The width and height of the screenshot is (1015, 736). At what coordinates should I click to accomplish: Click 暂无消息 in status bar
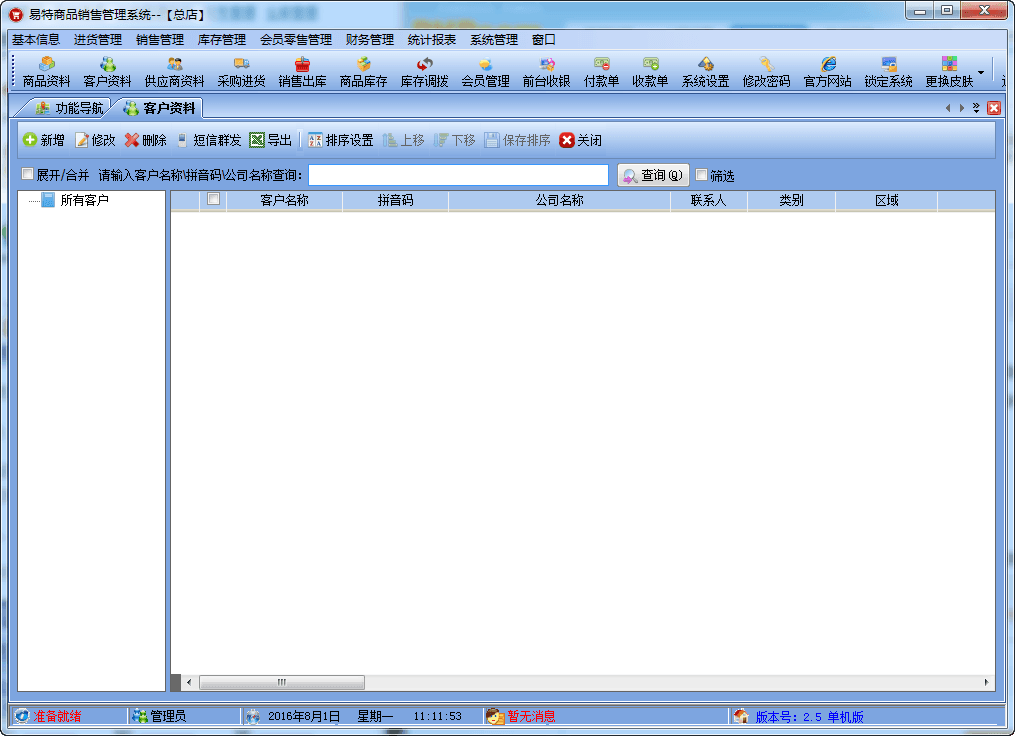tap(531, 716)
